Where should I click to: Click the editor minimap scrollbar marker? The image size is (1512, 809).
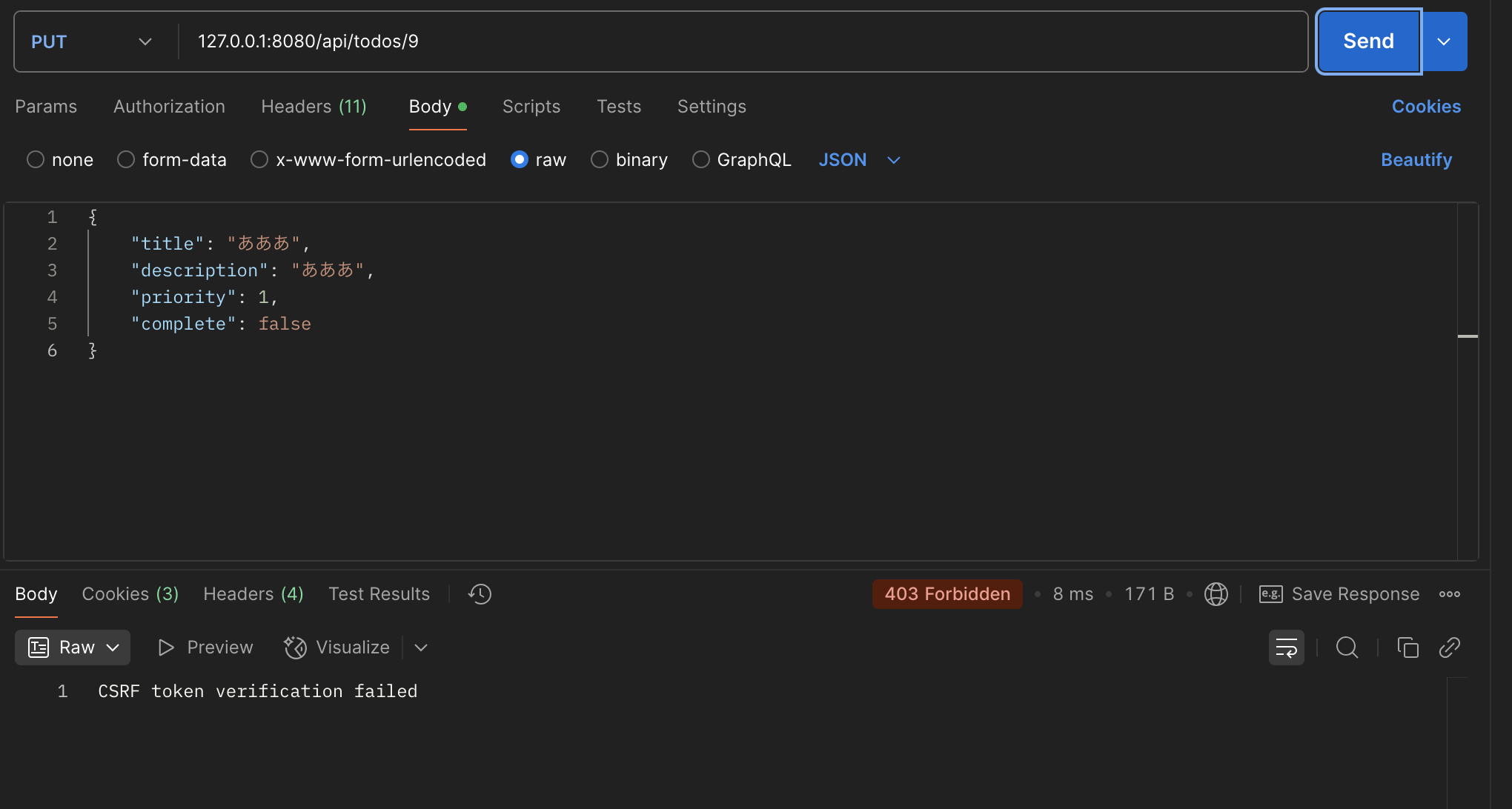tap(1468, 336)
